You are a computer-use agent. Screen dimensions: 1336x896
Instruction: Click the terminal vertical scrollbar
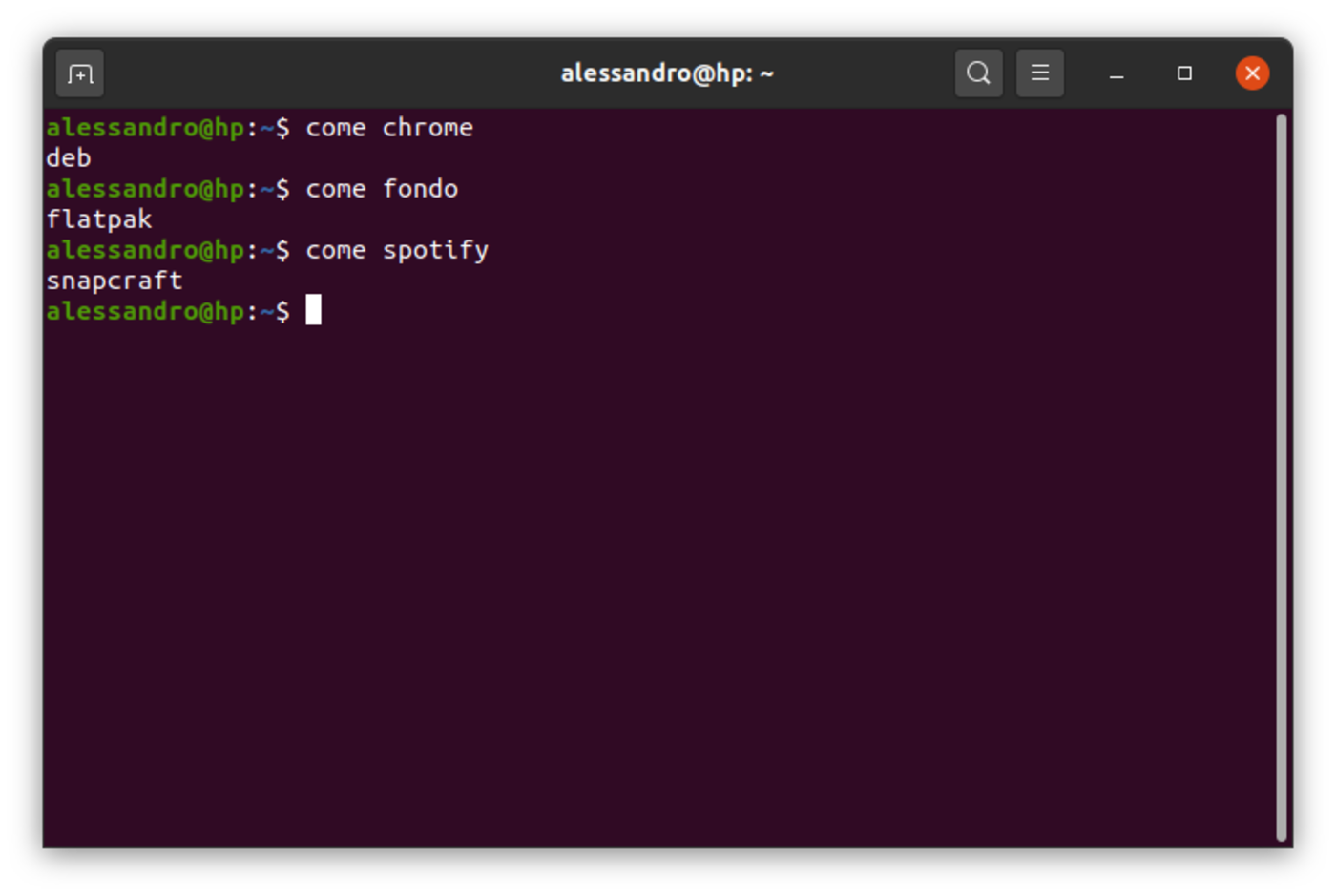point(1281,477)
